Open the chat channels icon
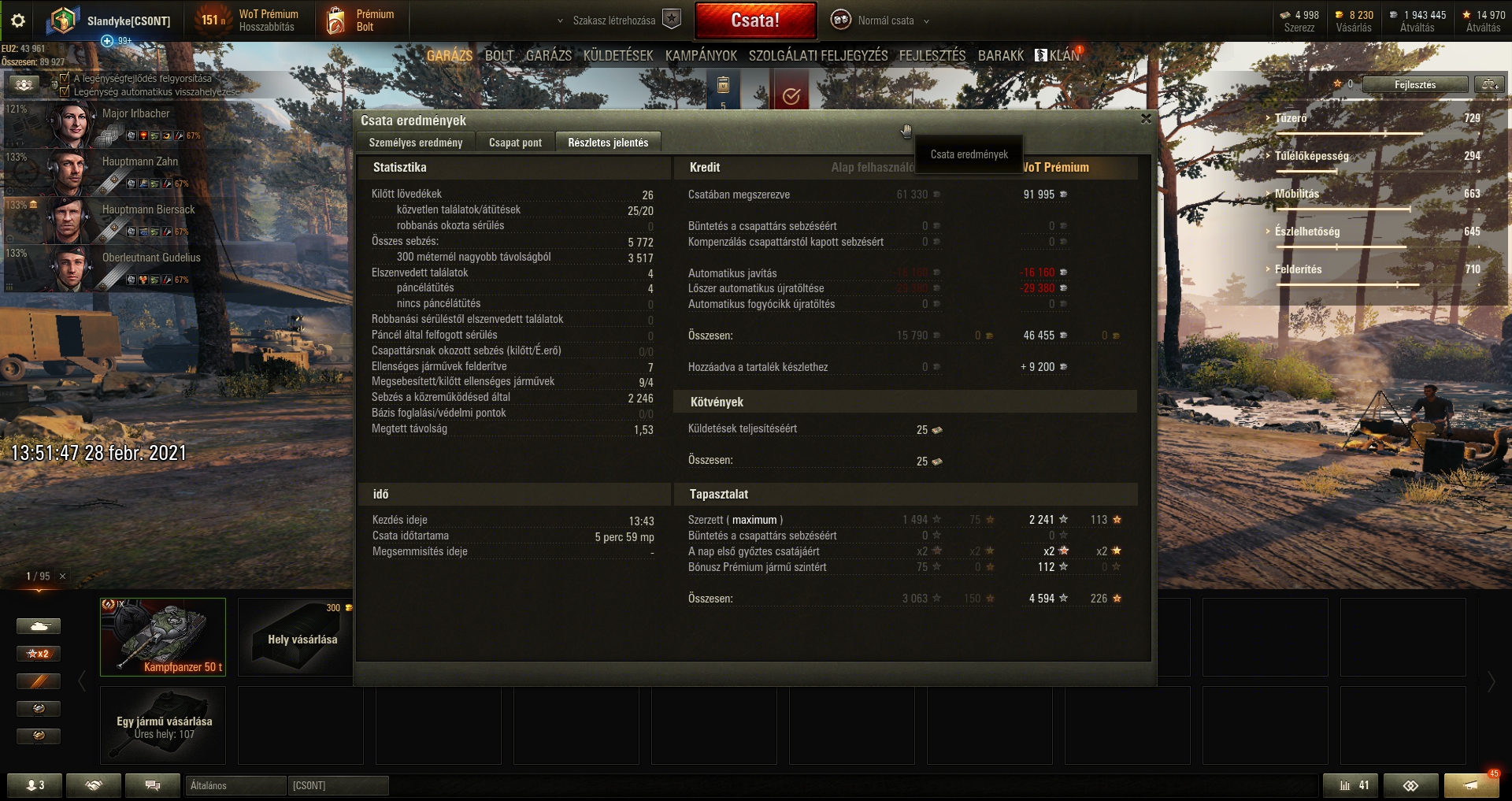The width and height of the screenshot is (1512, 801). click(153, 785)
